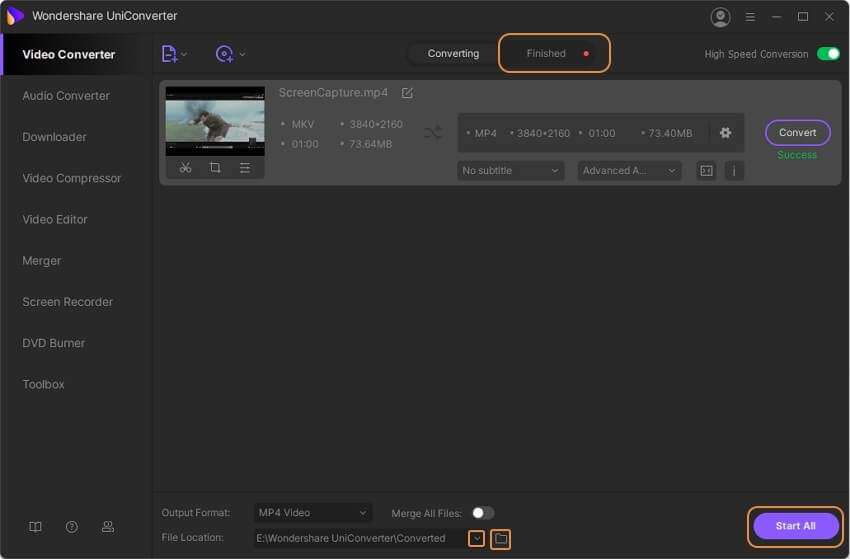The image size is (850, 559).
Task: Open the effects list icon under thumbnail
Action: coord(245,168)
